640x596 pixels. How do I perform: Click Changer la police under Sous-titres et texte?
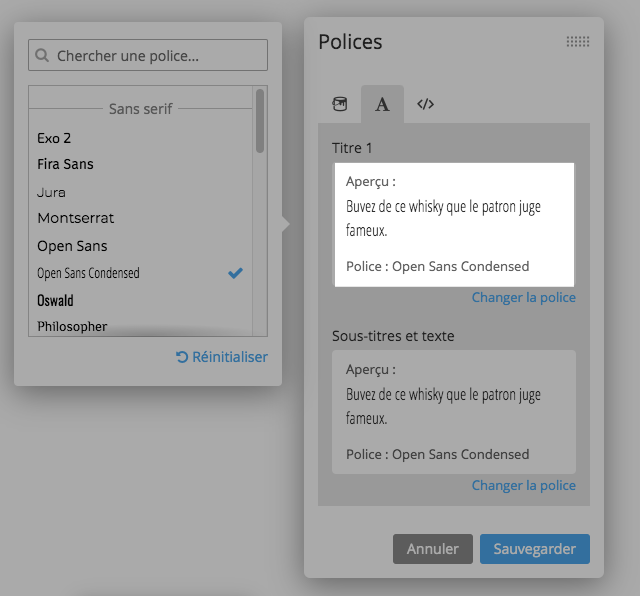524,485
